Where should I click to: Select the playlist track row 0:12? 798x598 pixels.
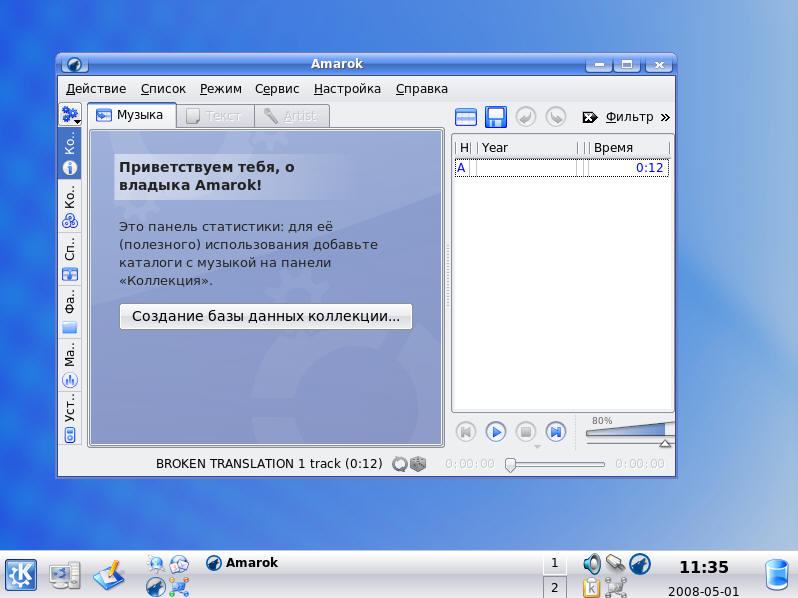(x=562, y=168)
